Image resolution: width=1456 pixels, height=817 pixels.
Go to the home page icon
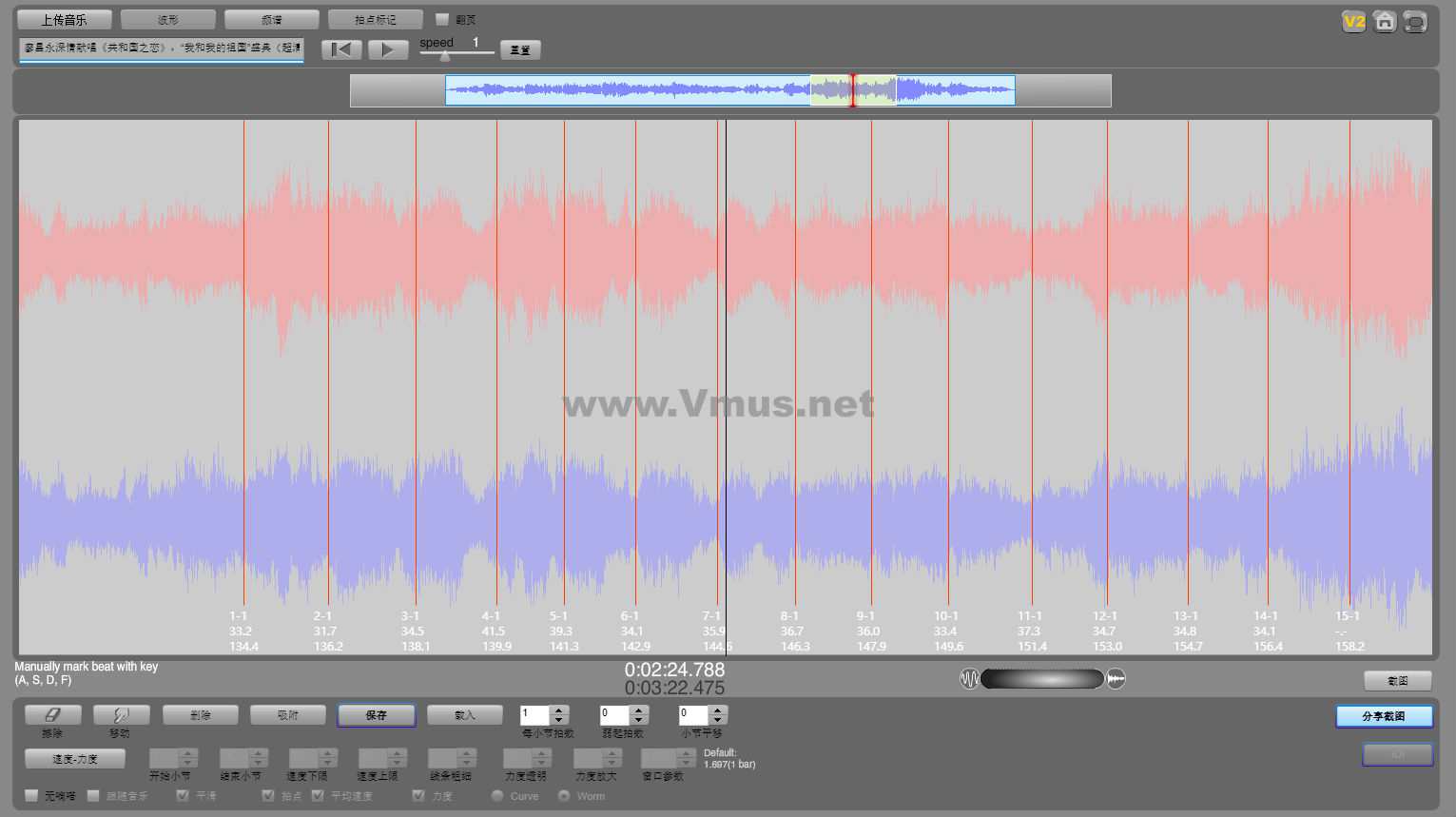[x=1385, y=21]
